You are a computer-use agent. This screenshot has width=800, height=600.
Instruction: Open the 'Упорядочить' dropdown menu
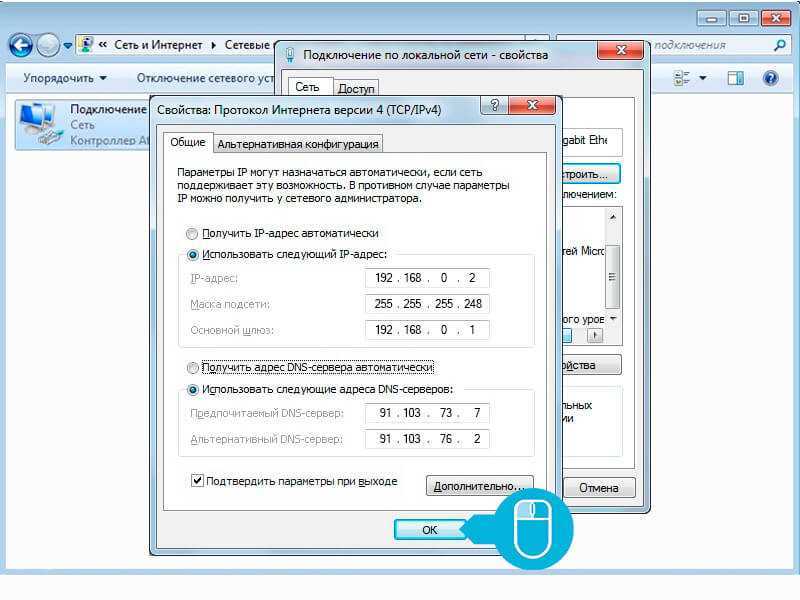coord(65,78)
